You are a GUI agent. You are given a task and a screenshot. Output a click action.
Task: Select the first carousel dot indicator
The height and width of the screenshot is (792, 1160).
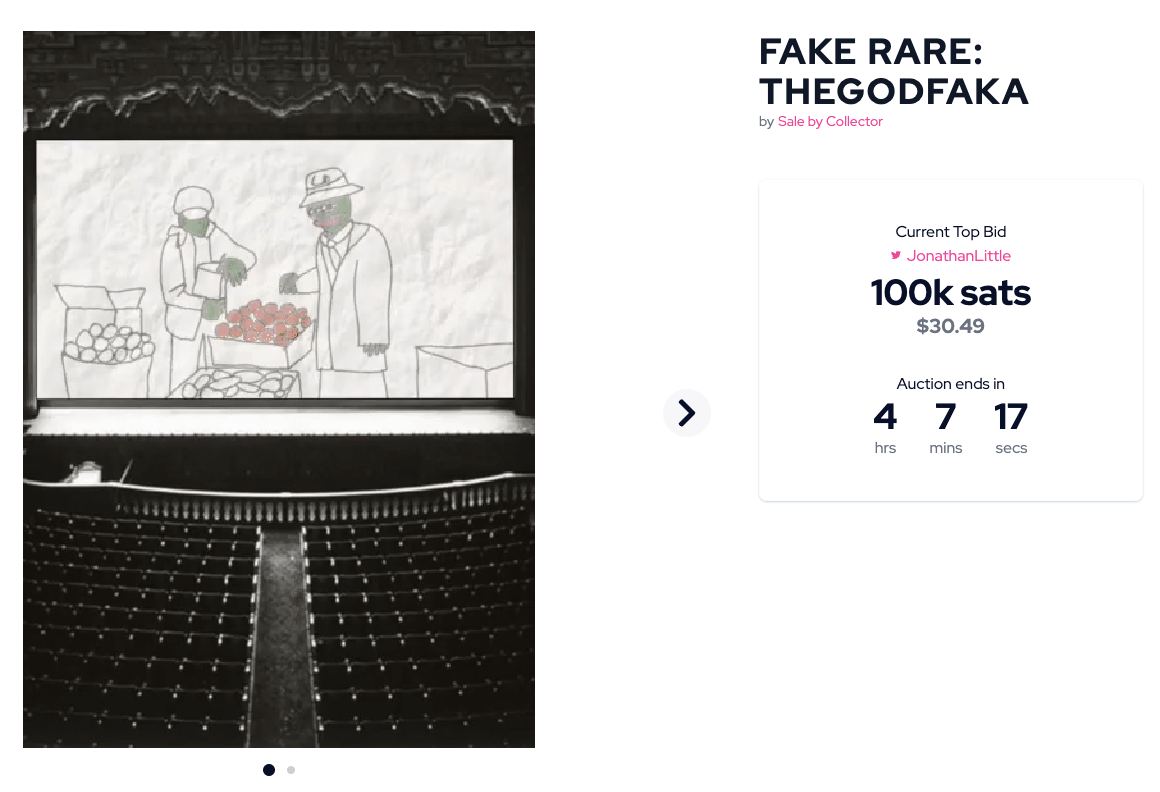point(269,770)
